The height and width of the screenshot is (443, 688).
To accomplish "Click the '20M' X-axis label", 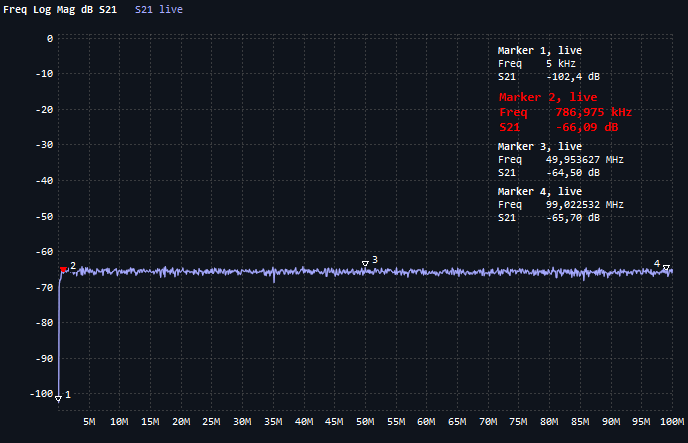I will tap(181, 422).
